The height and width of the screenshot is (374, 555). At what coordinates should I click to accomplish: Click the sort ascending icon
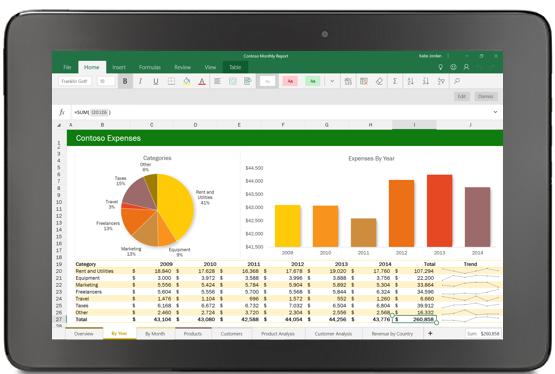point(410,81)
